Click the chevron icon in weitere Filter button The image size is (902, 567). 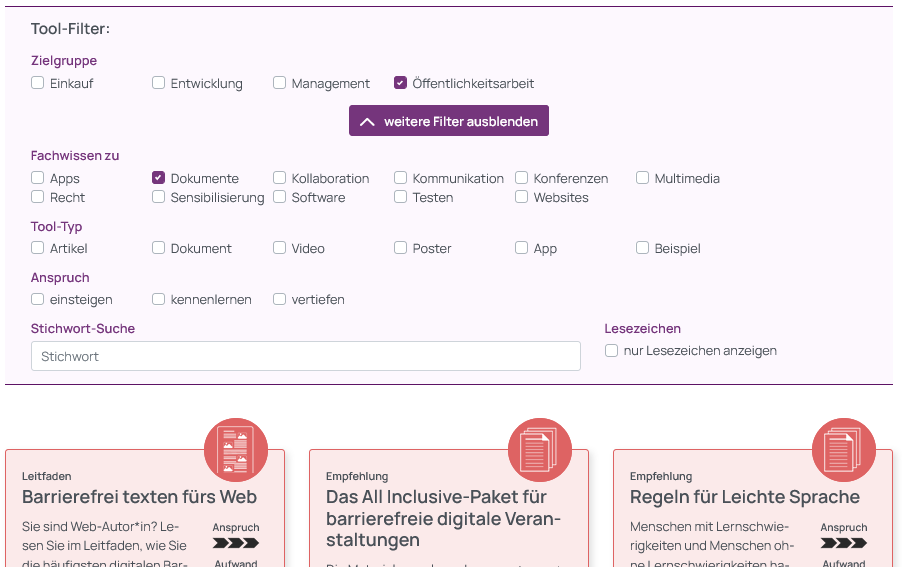pos(367,122)
